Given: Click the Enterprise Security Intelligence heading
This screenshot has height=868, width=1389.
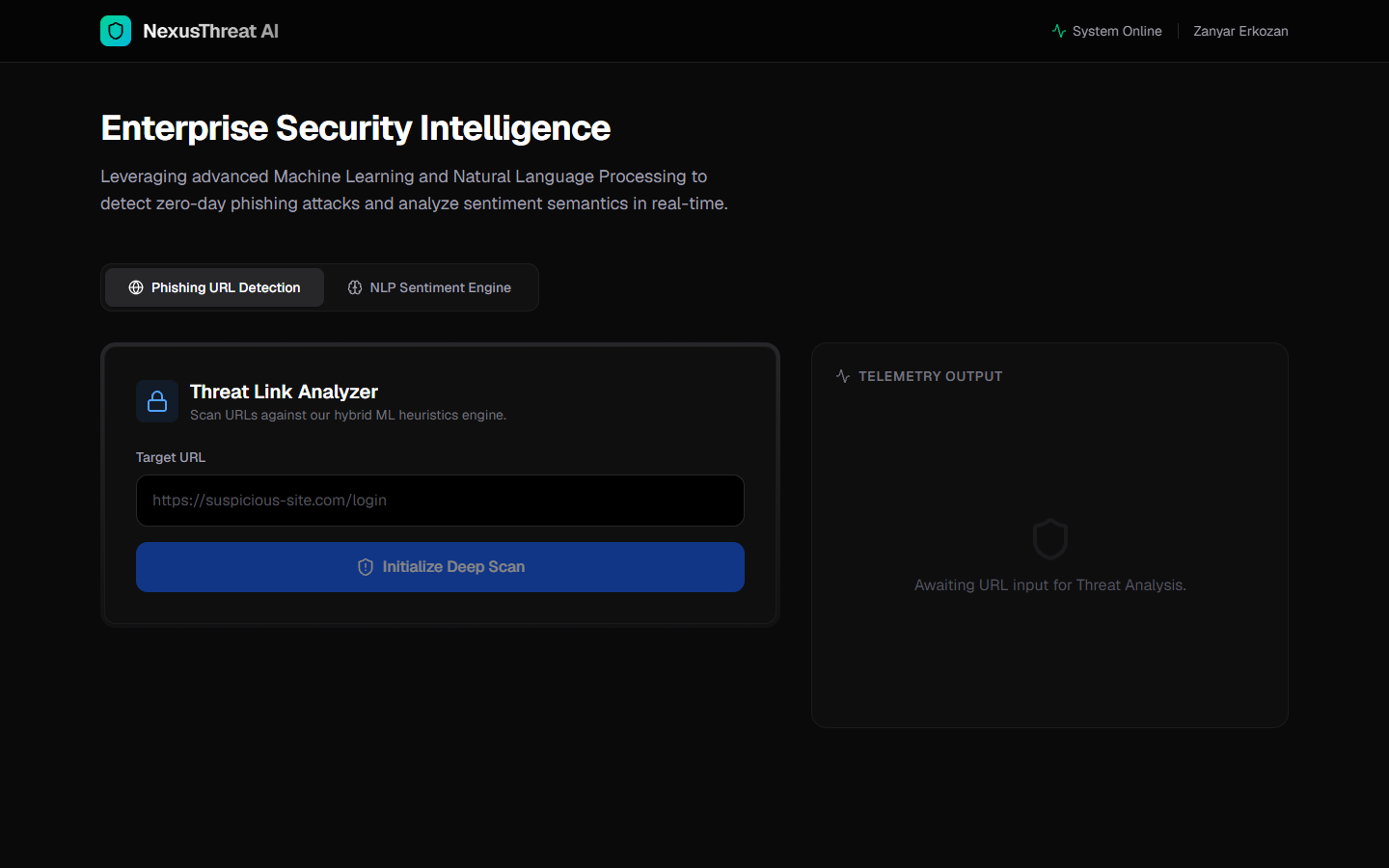Looking at the screenshot, I should tap(355, 128).
